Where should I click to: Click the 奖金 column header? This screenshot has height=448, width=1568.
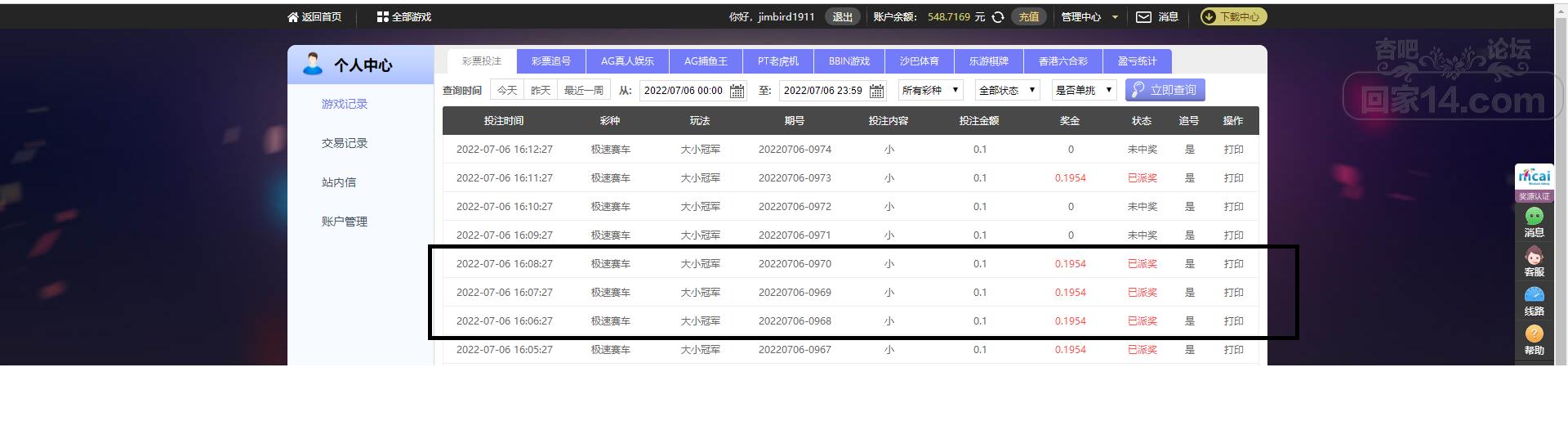[1070, 121]
